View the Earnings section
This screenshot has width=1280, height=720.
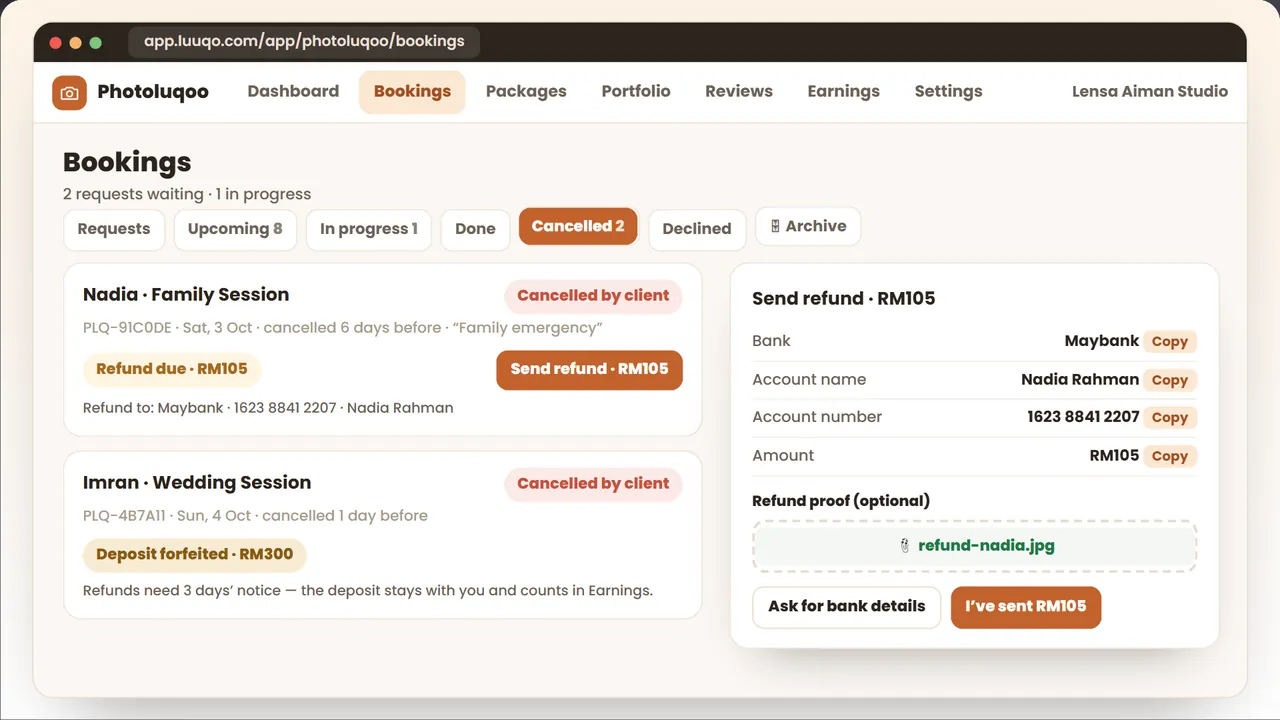pyautogui.click(x=844, y=91)
